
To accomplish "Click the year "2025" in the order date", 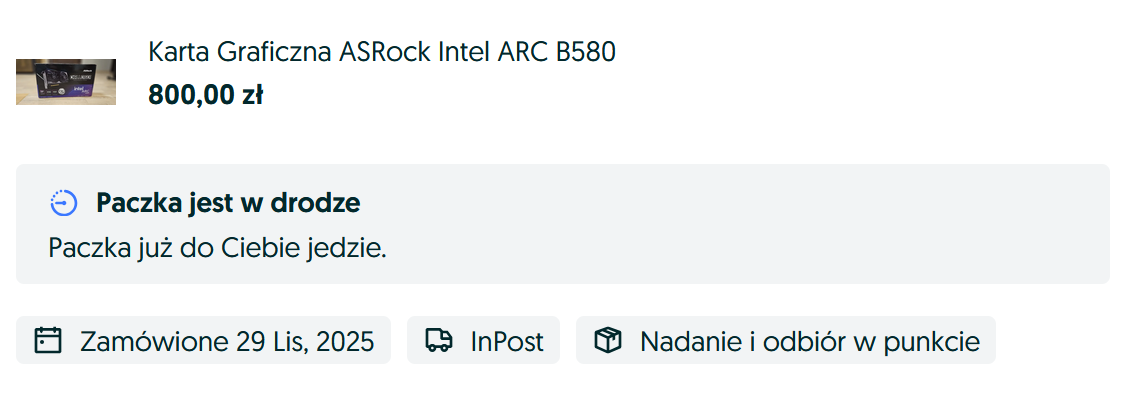I will pyautogui.click(x=345, y=341).
